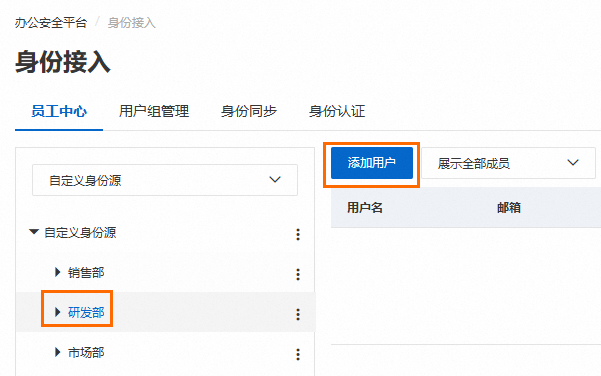Select 销售部 in the department tree
Screen dimensions: 601x376
coord(86,273)
